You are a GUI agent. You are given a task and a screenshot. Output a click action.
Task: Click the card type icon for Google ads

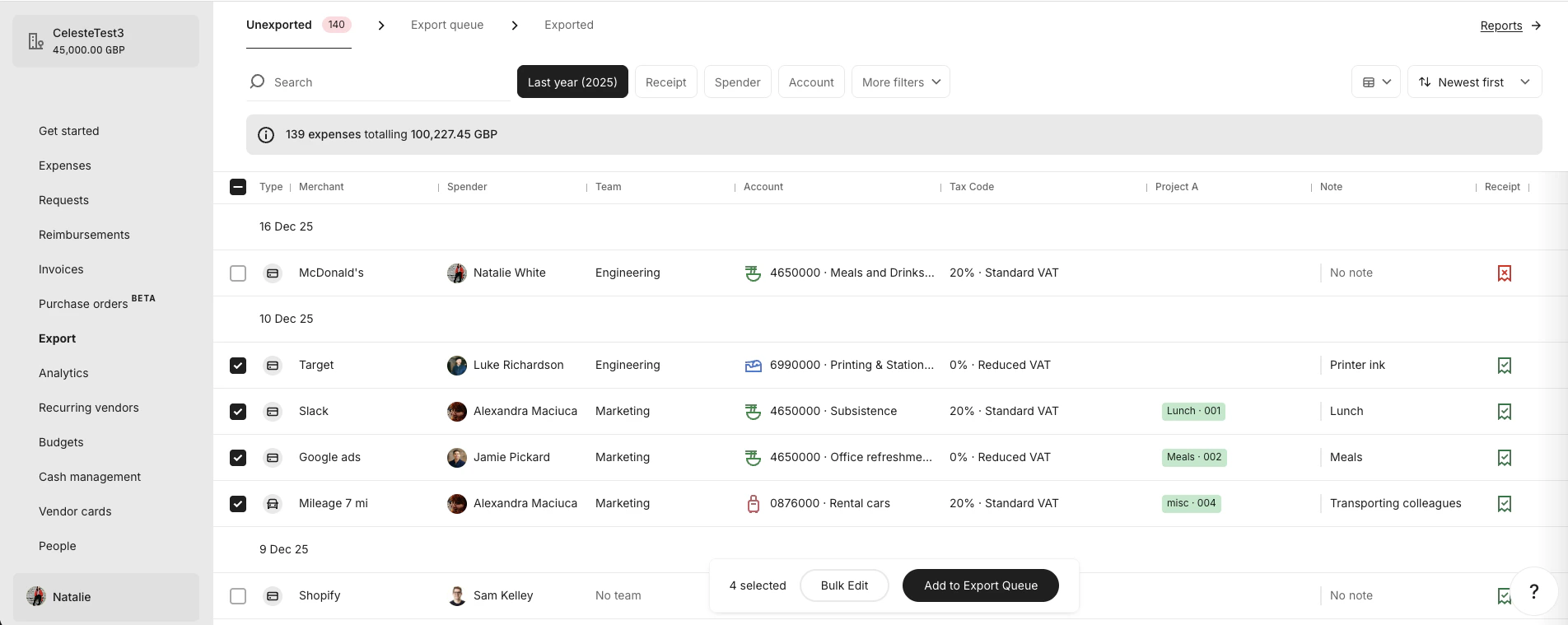point(273,458)
